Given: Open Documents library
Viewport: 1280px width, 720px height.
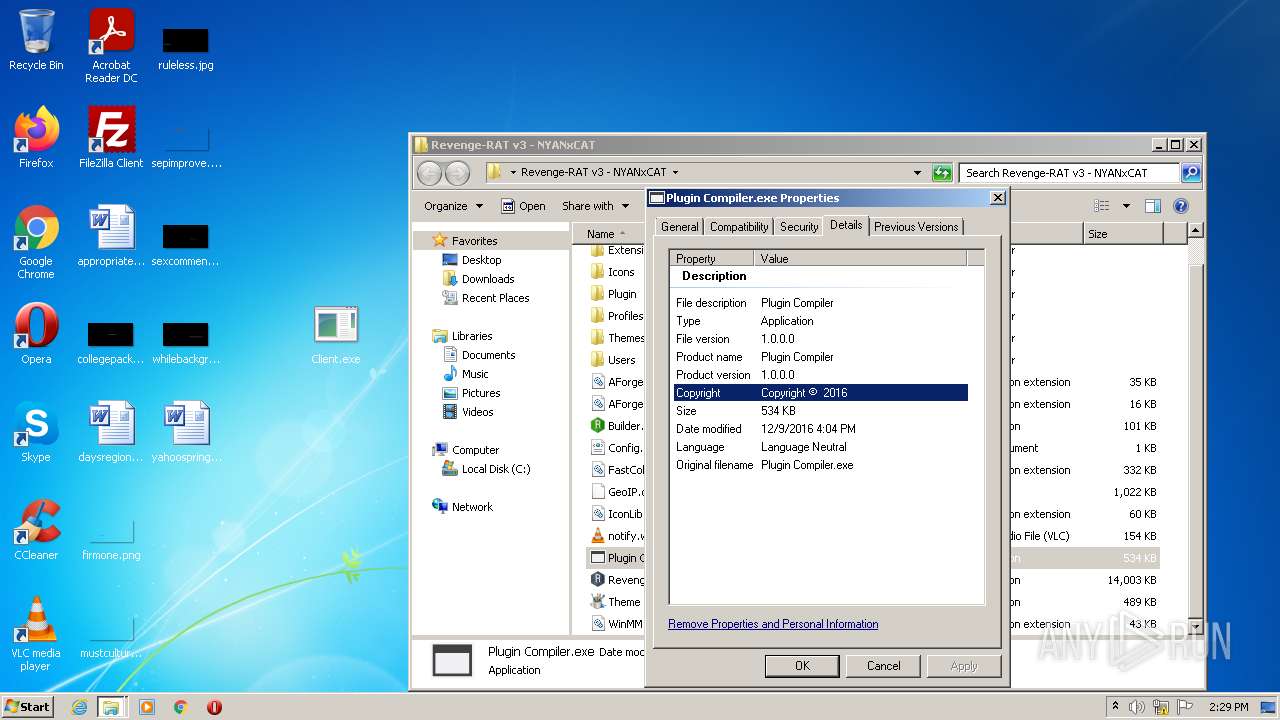Looking at the screenshot, I should 488,355.
